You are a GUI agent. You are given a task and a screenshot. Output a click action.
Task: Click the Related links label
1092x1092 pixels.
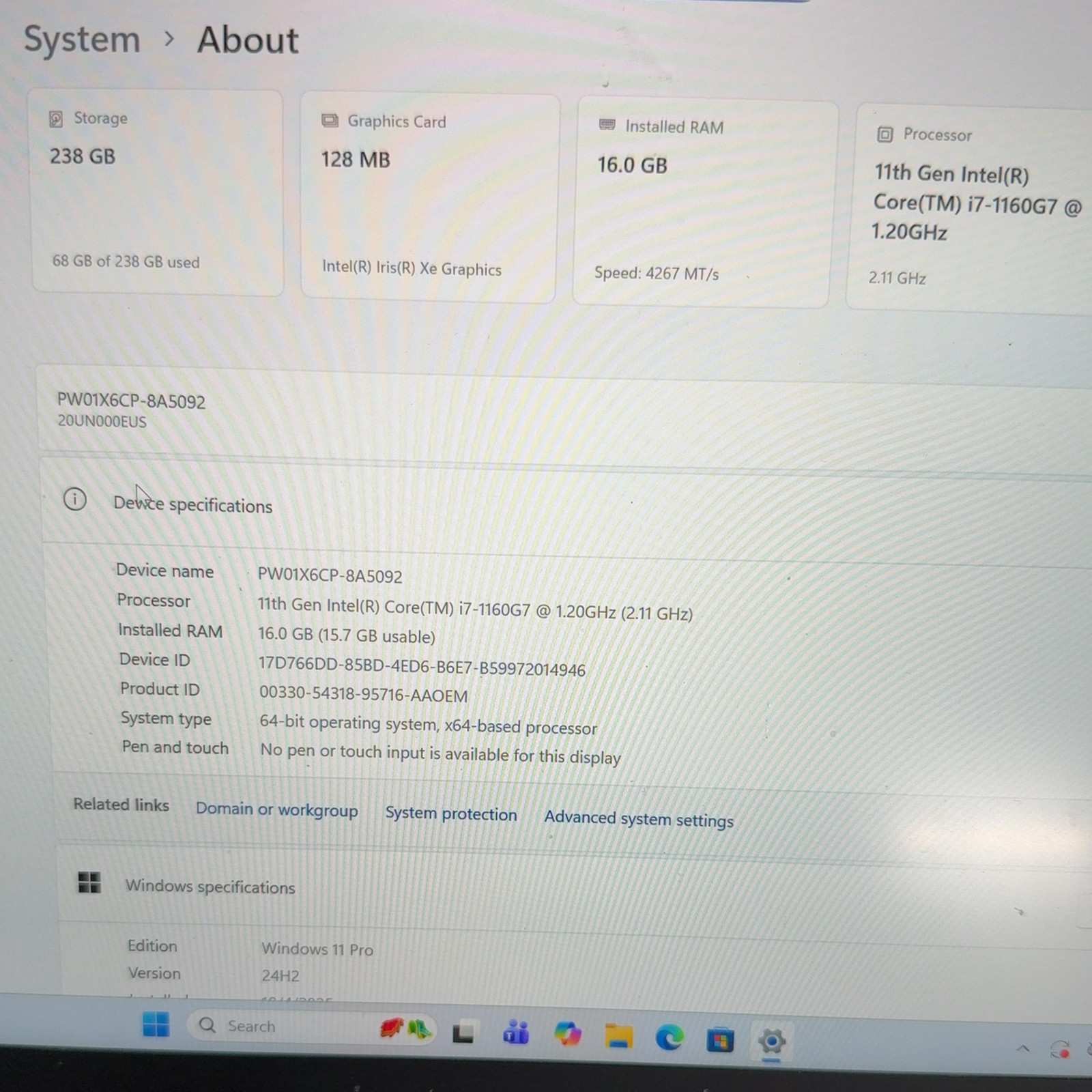tap(121, 805)
